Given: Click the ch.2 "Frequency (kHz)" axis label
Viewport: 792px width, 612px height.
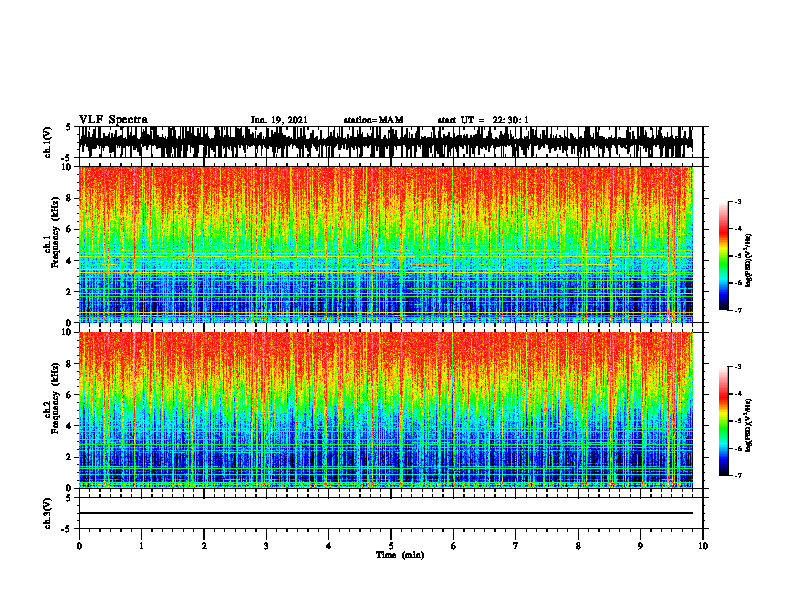Looking at the screenshot, I should pos(54,398).
